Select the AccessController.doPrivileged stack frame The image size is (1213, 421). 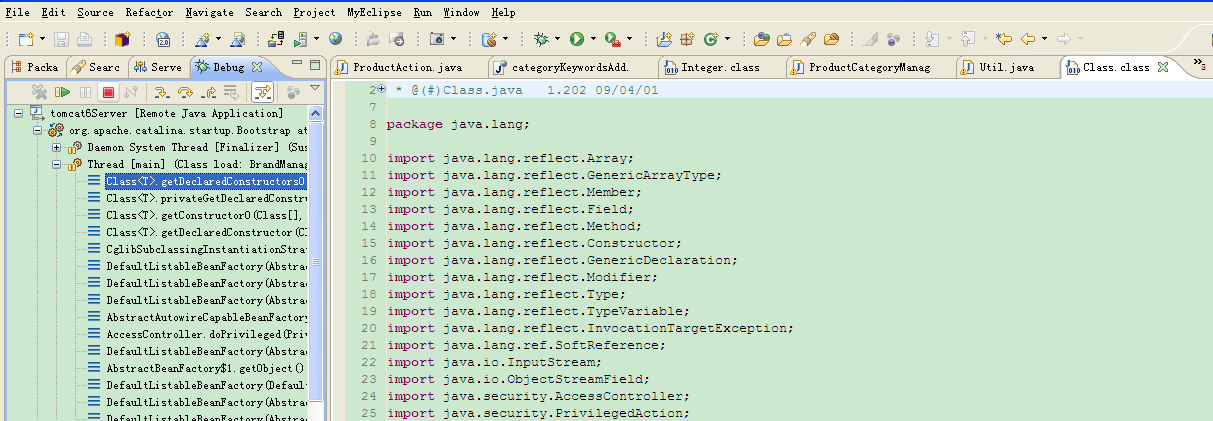pos(206,335)
